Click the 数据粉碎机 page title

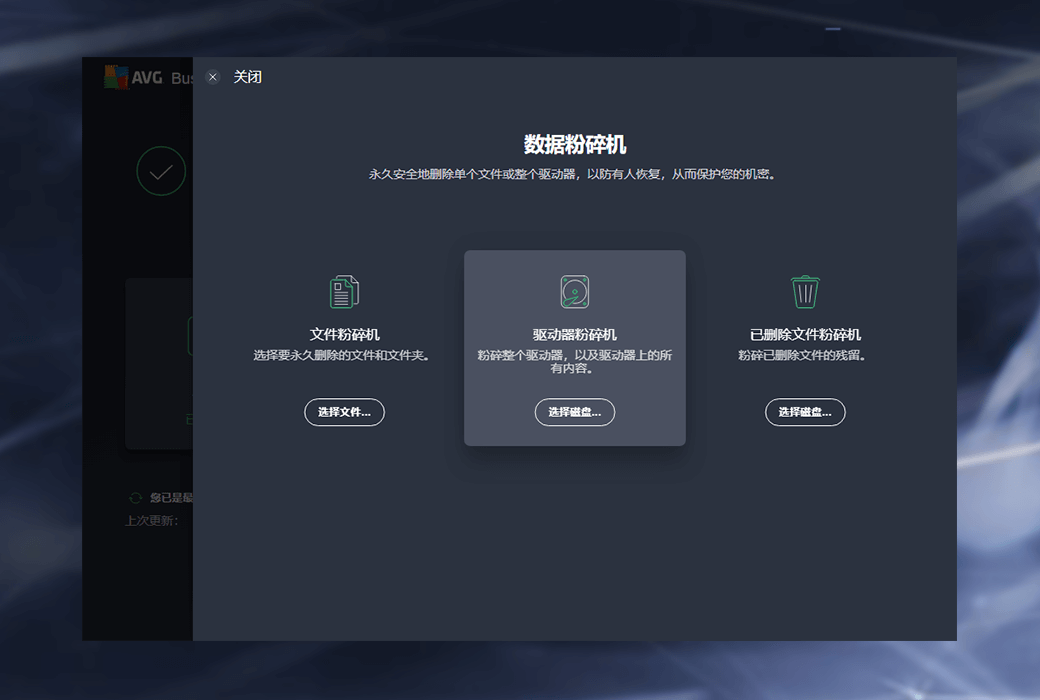click(x=575, y=144)
